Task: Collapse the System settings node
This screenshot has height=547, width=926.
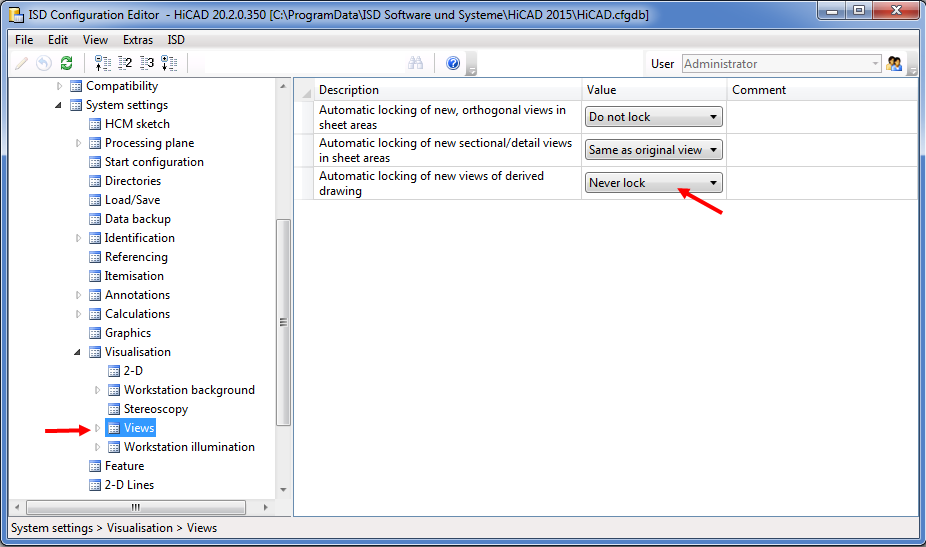Action: tap(58, 105)
